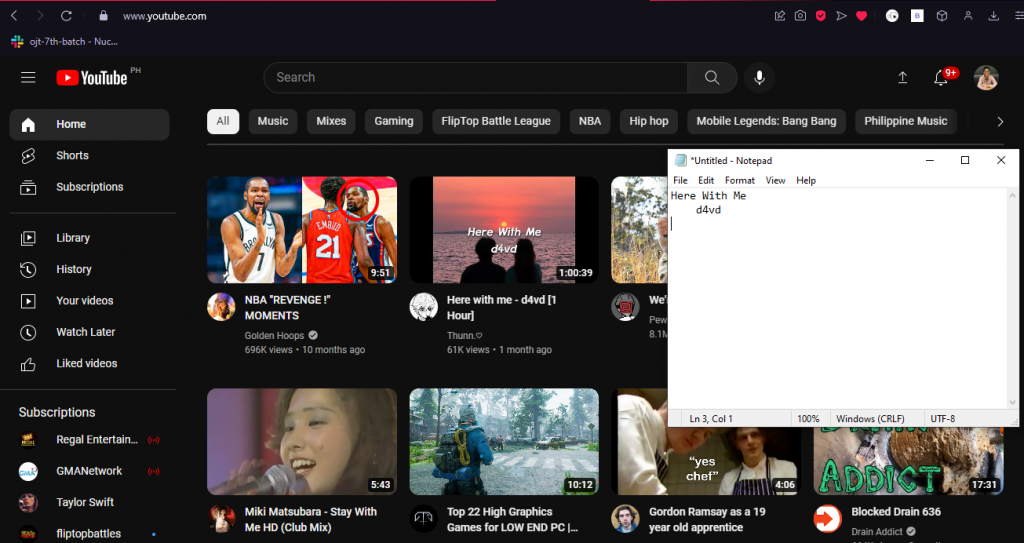This screenshot has height=543, width=1024.
Task: Select the Mobile Legends: Bang Bang chip
Action: tap(766, 121)
